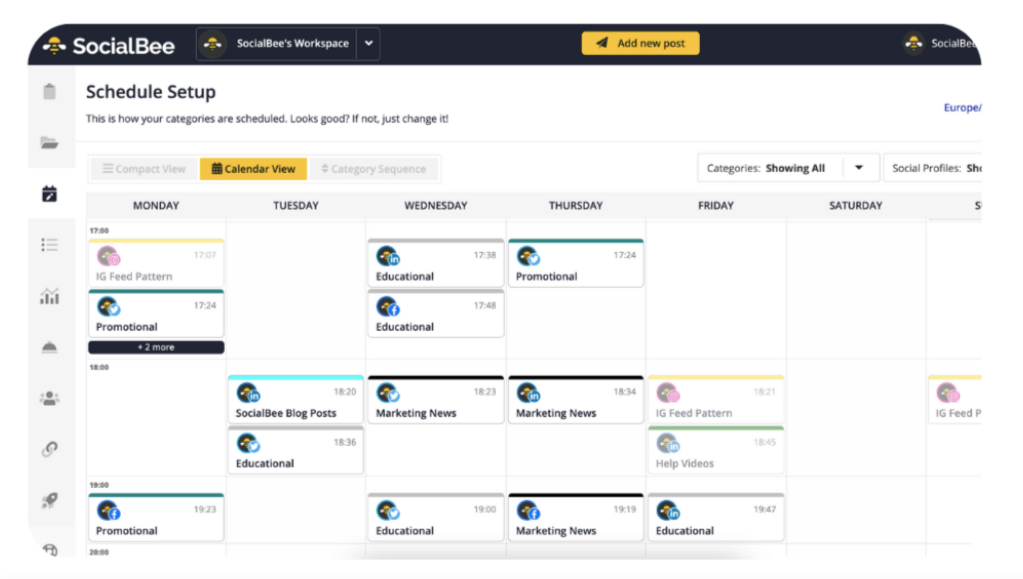1023x579 pixels.
Task: Select SocialBee's Workspace name button
Action: point(292,44)
